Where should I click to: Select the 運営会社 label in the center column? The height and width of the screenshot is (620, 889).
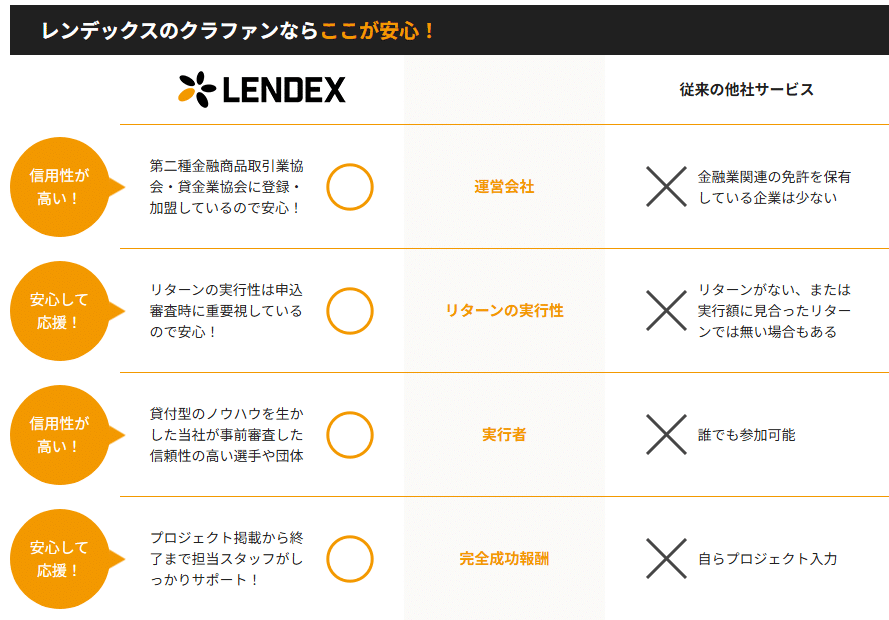[504, 187]
